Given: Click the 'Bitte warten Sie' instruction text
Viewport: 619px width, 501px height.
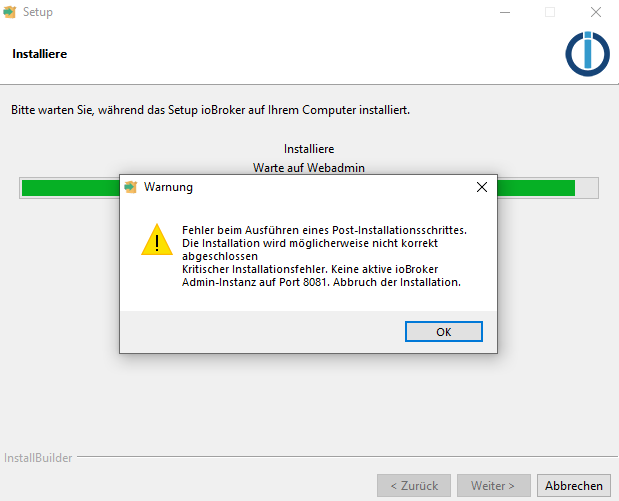Looking at the screenshot, I should pos(210,110).
